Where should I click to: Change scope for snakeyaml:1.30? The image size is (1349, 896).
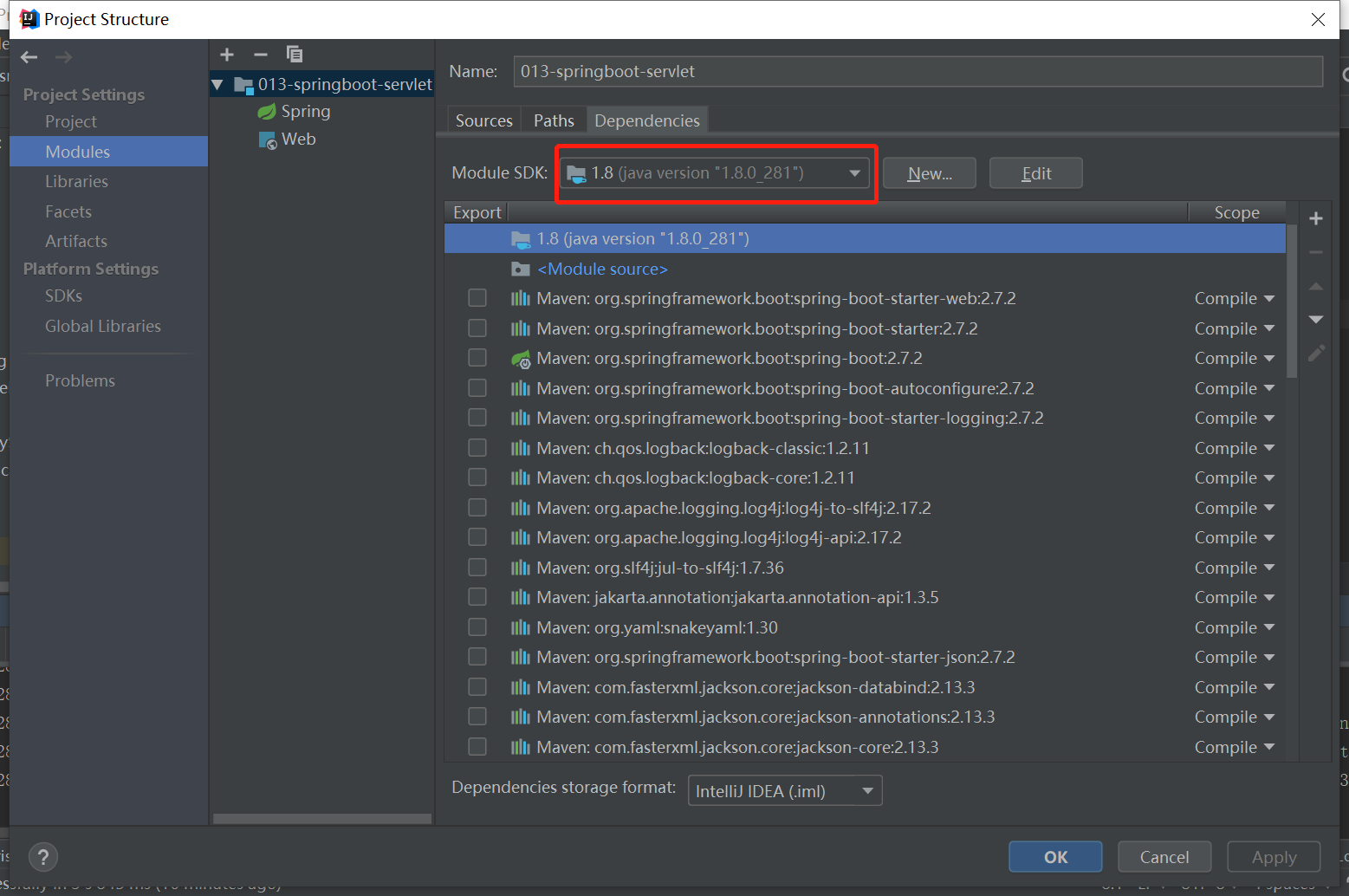pyautogui.click(x=1235, y=628)
